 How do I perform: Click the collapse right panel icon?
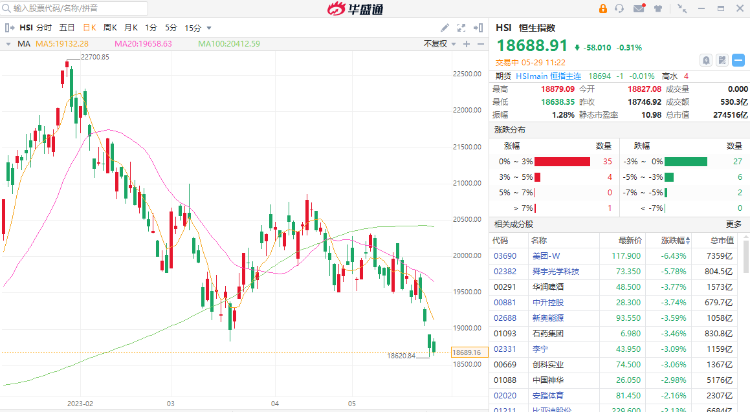(x=478, y=28)
